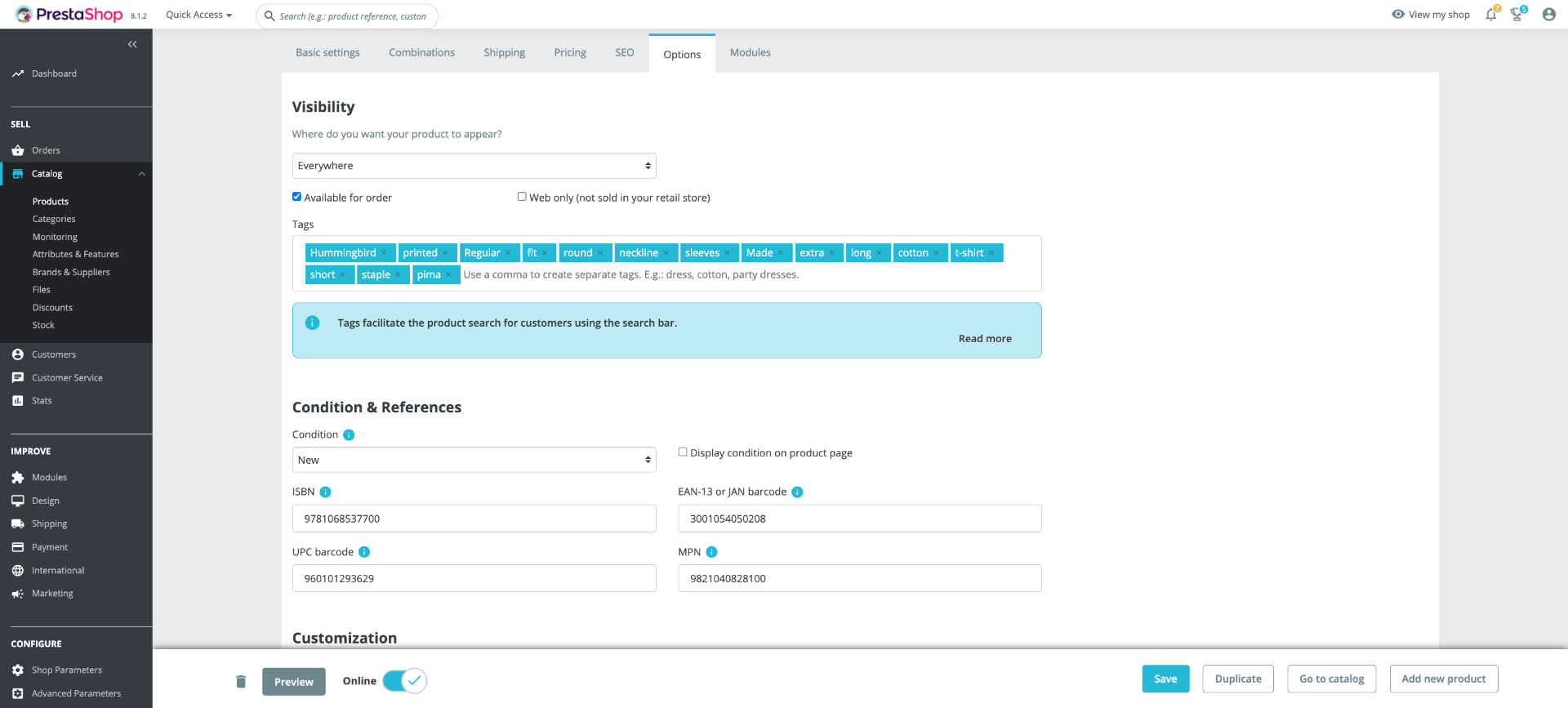The image size is (1568, 708).
Task: Open Categories in Catalog menu
Action: coord(54,219)
